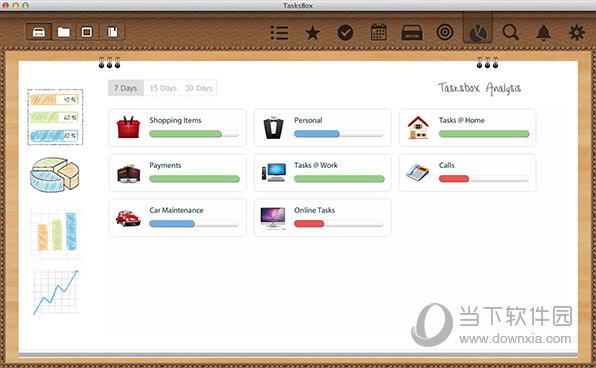
Task: Click the Shopping Items green progress bar
Action: (194, 134)
